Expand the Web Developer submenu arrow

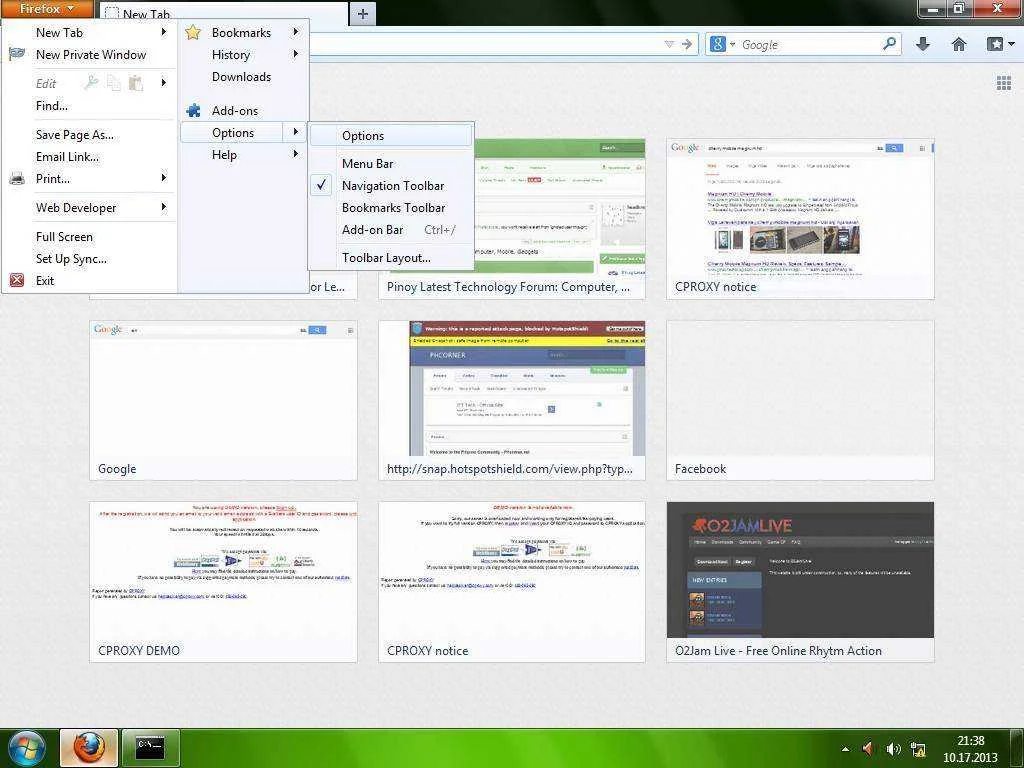pyautogui.click(x=163, y=207)
